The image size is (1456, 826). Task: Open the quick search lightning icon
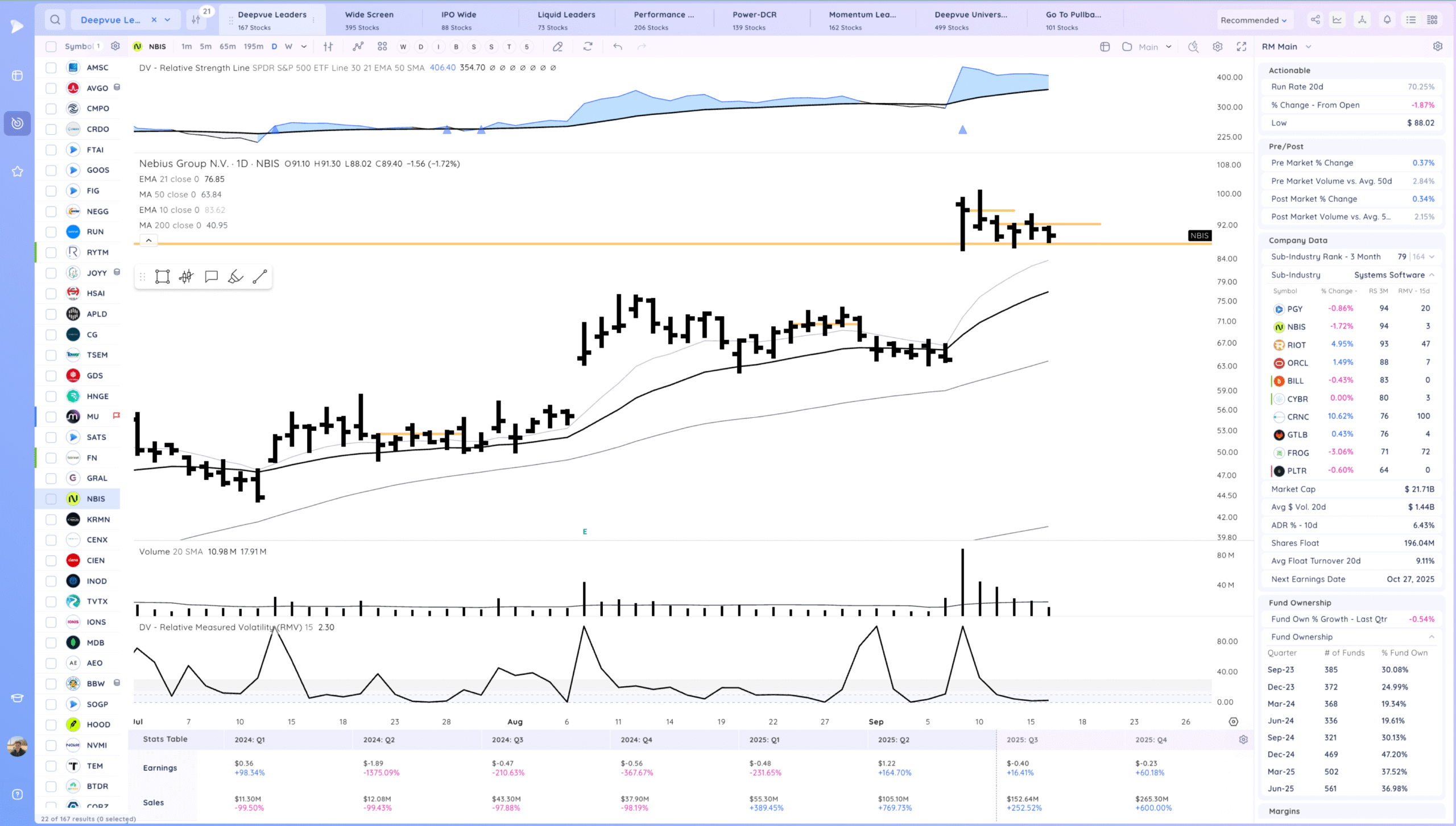tap(1193, 47)
